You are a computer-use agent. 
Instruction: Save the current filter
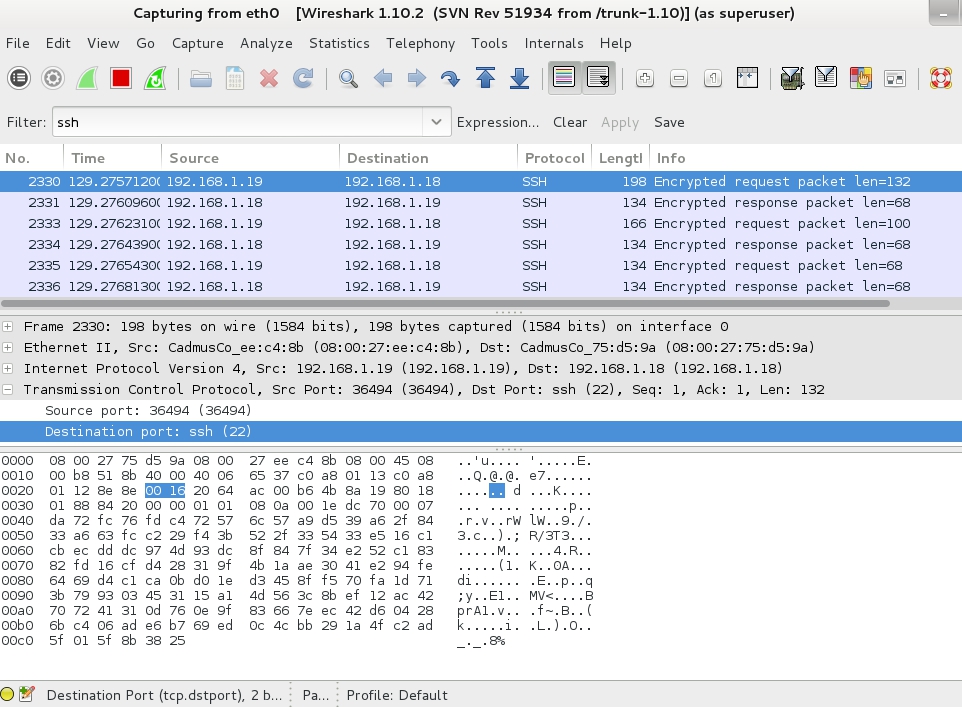click(669, 122)
